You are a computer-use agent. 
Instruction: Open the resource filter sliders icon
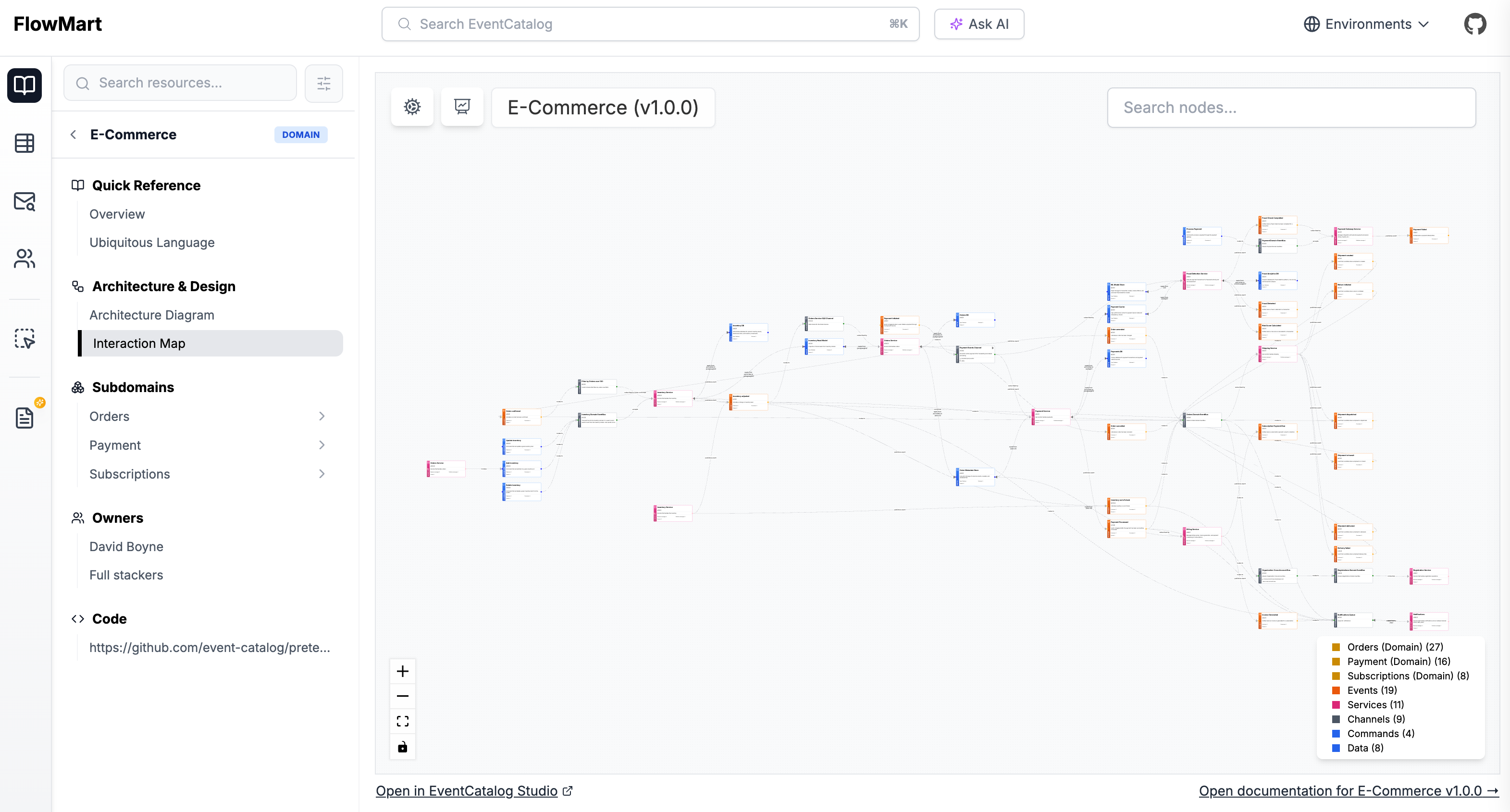point(323,83)
